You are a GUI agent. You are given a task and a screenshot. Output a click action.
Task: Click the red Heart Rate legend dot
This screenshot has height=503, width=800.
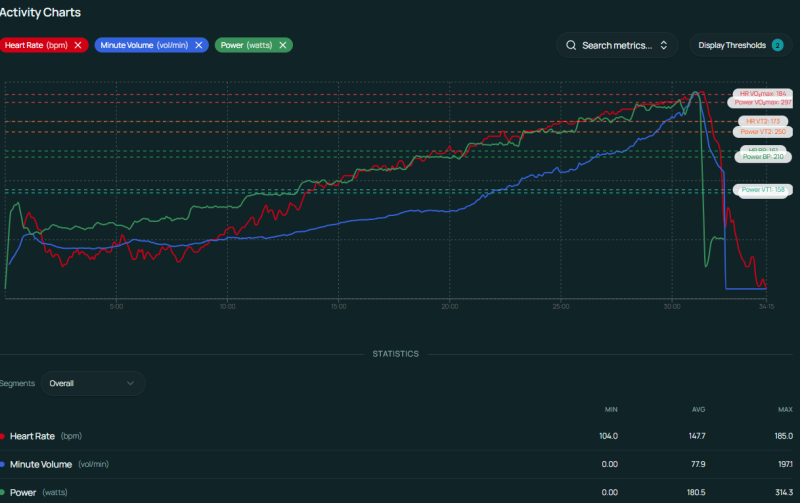coord(2,436)
